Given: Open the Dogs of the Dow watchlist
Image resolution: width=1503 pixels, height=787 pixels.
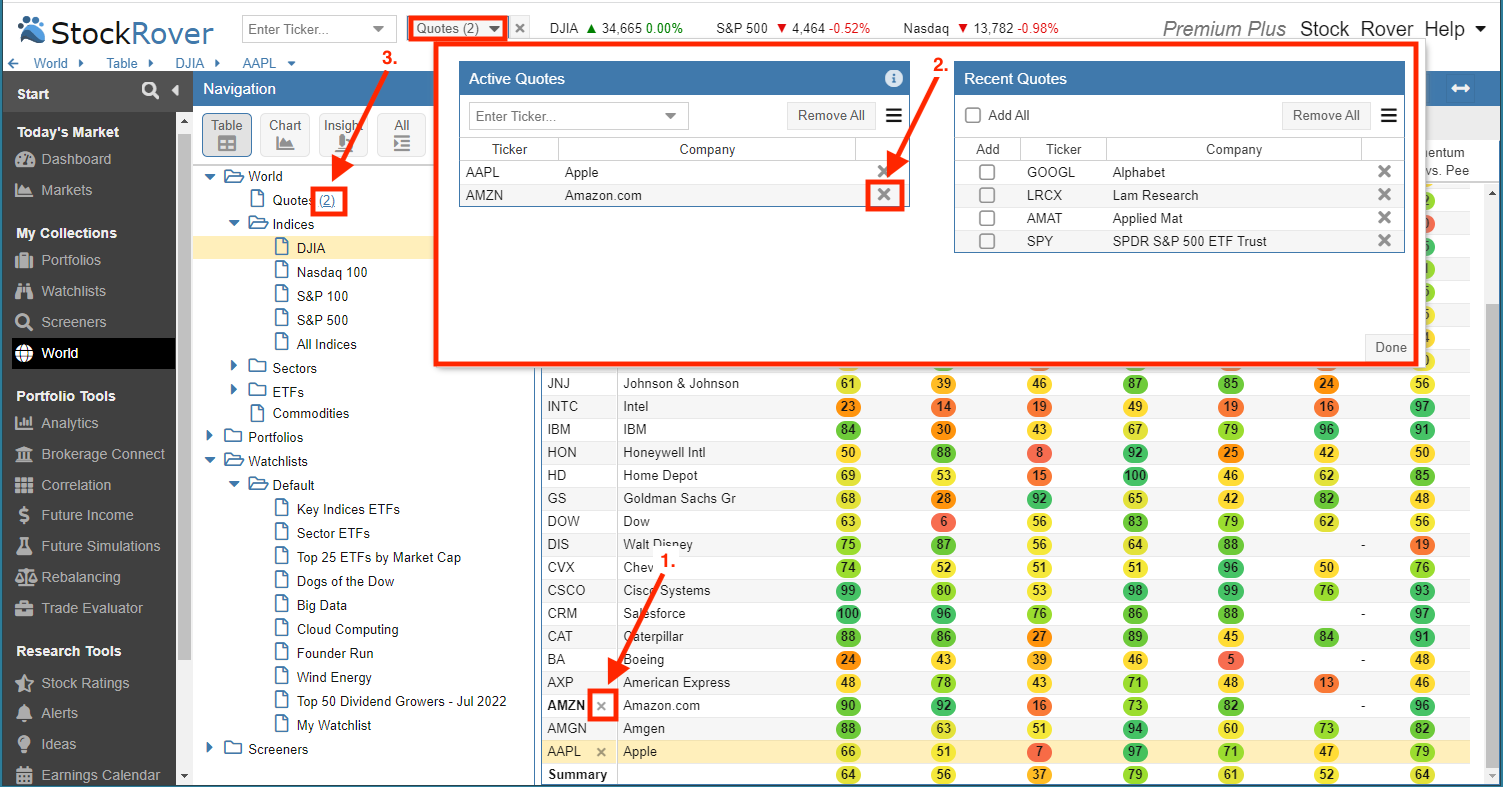Looking at the screenshot, I should [x=345, y=581].
